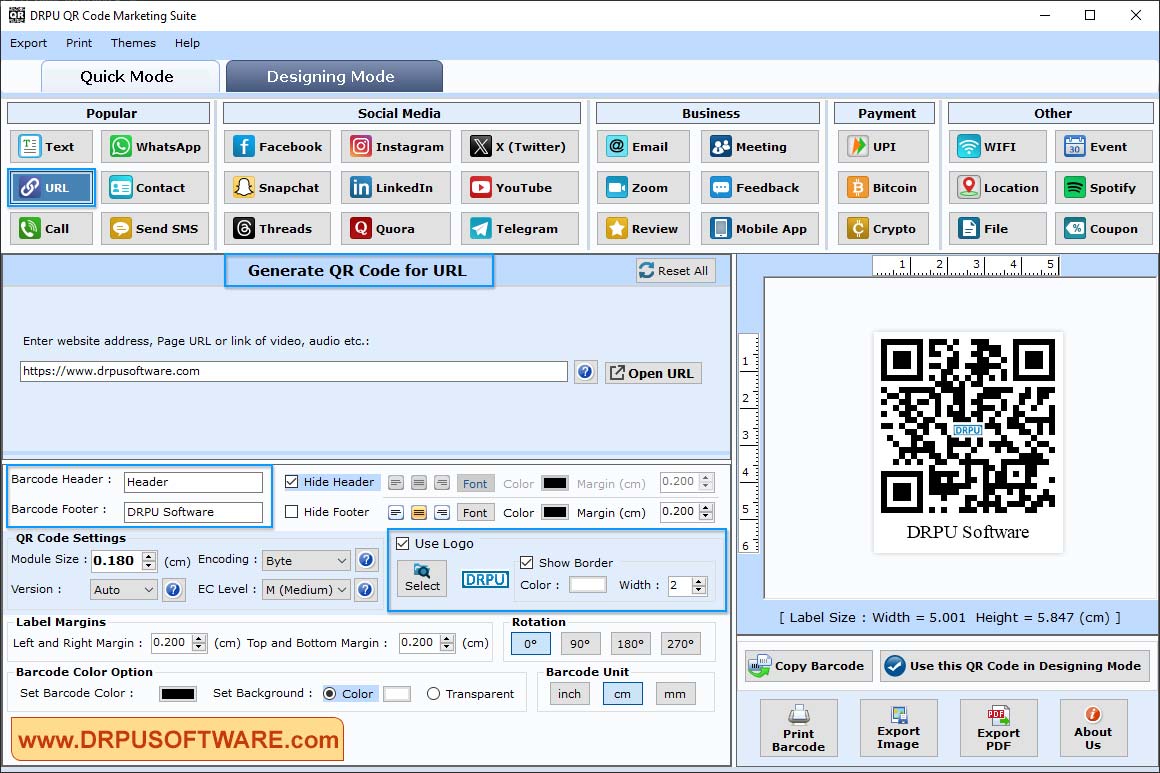Choose the Zoom QR code option

(643, 188)
